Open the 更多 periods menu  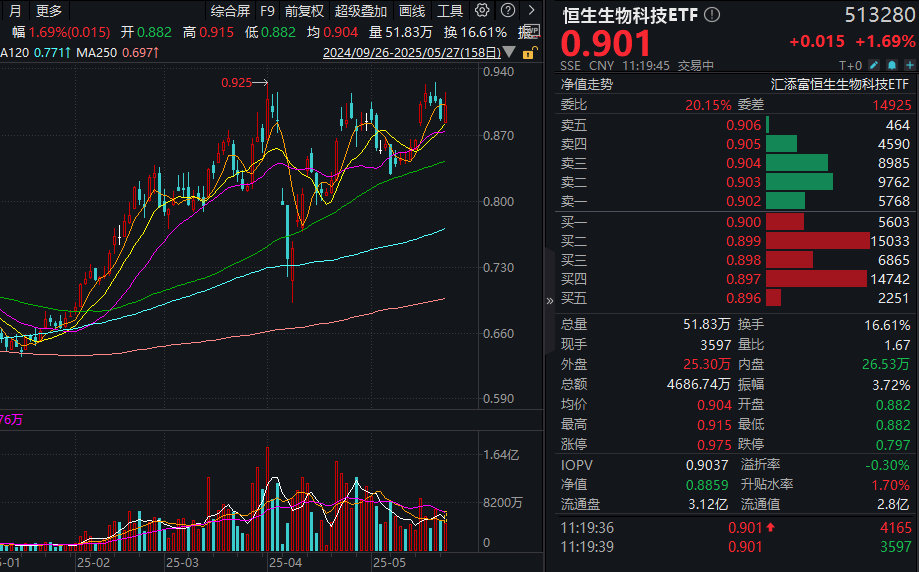(48, 11)
